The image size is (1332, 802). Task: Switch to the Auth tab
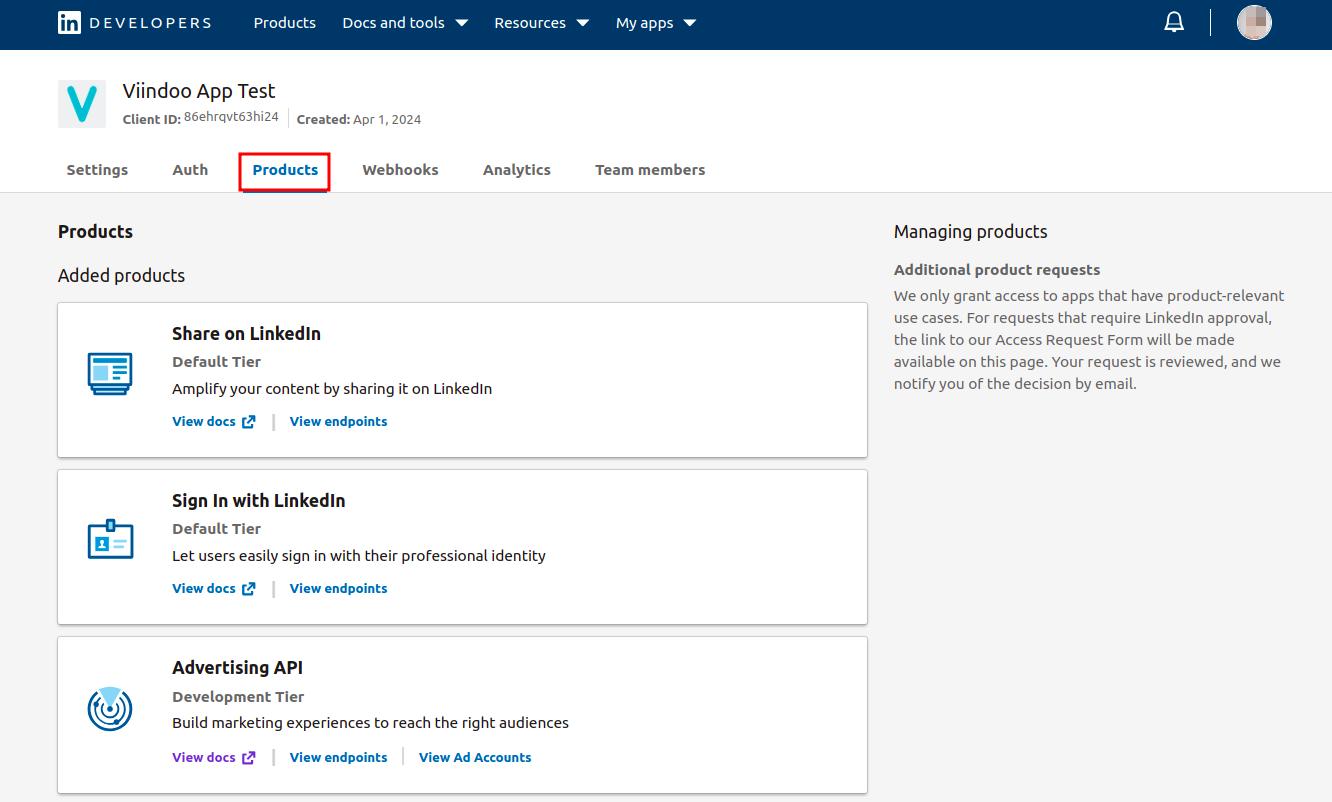click(190, 170)
